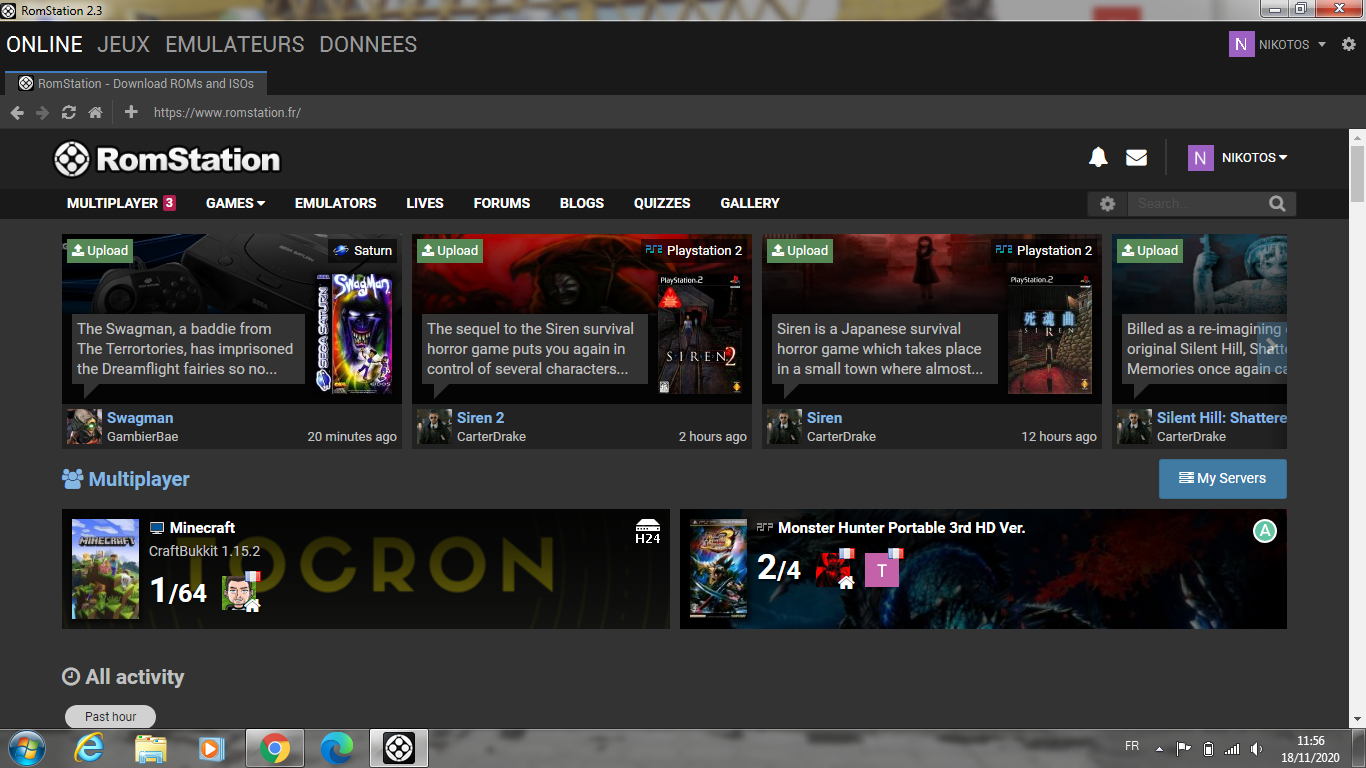This screenshot has width=1366, height=768.
Task: Switch to the EMULATEURS section
Action: [235, 44]
